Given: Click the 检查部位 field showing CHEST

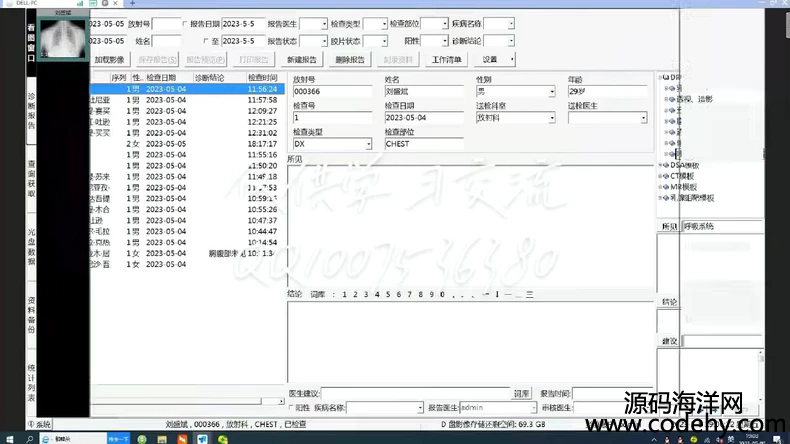Looking at the screenshot, I should click(424, 144).
